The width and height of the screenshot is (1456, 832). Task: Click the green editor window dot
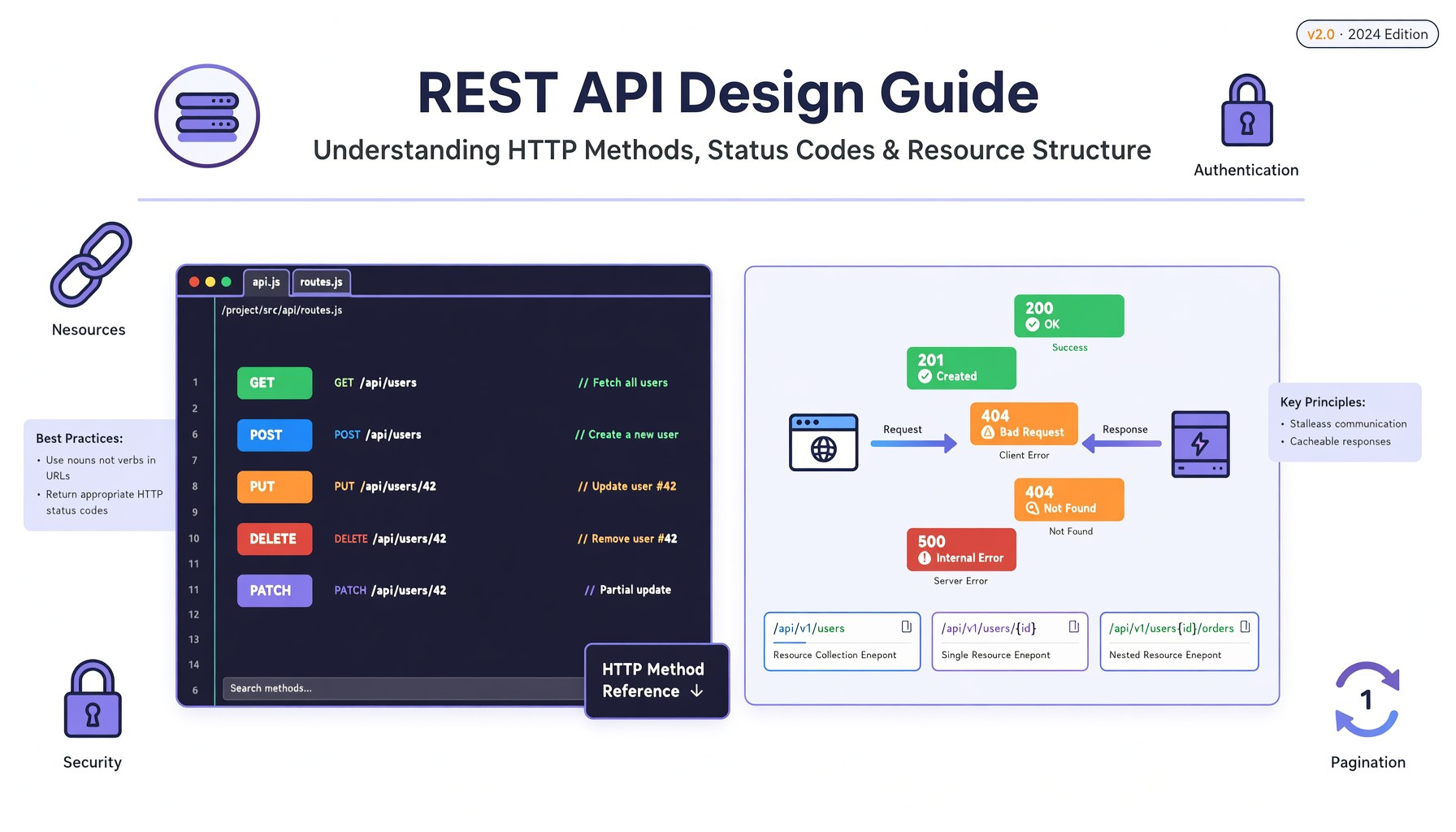[227, 282]
